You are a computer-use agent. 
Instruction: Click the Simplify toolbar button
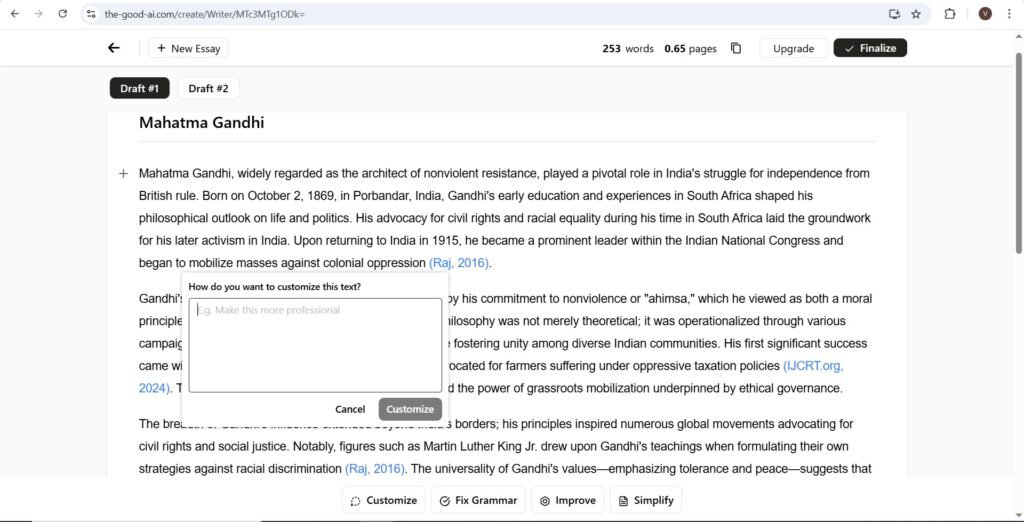pos(645,500)
